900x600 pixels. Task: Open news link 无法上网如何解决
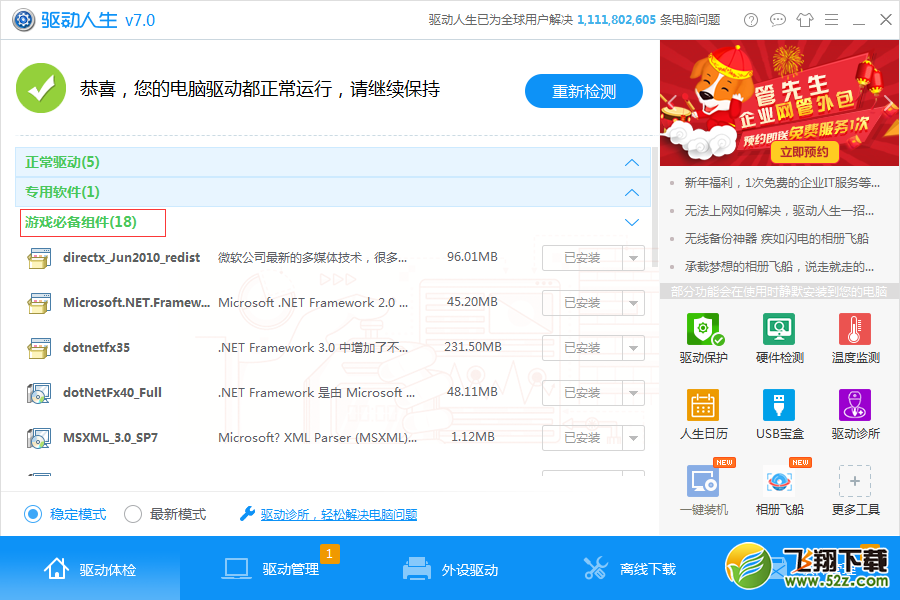(x=779, y=211)
